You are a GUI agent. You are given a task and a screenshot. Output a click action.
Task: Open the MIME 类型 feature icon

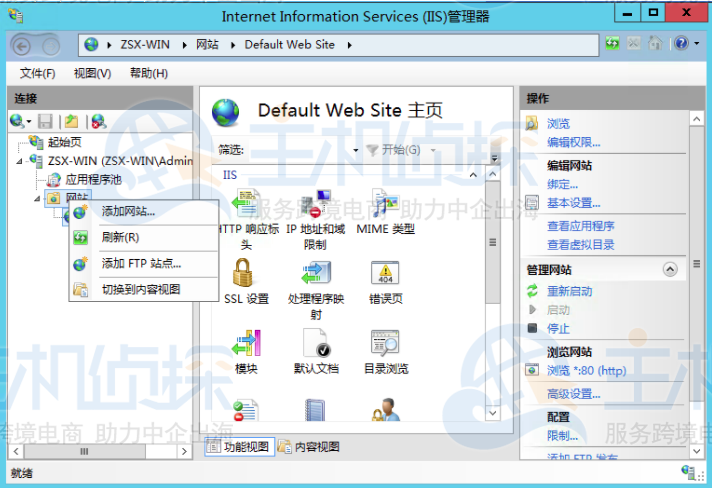[x=385, y=203]
